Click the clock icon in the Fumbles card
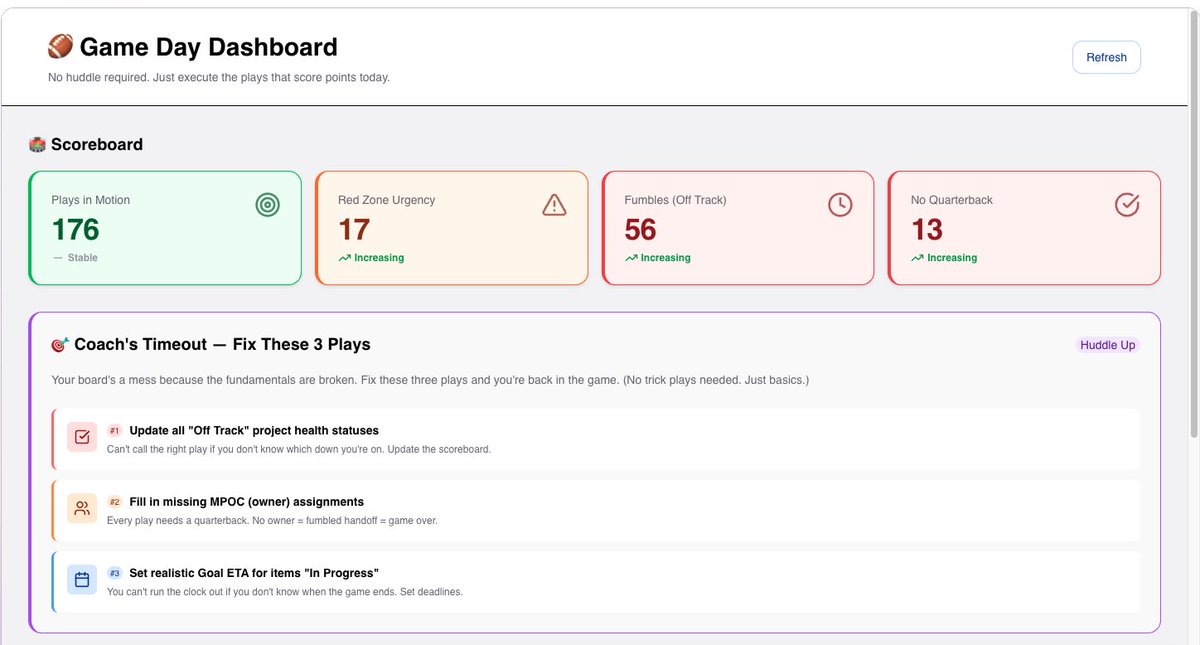Image resolution: width=1200 pixels, height=645 pixels. [840, 204]
